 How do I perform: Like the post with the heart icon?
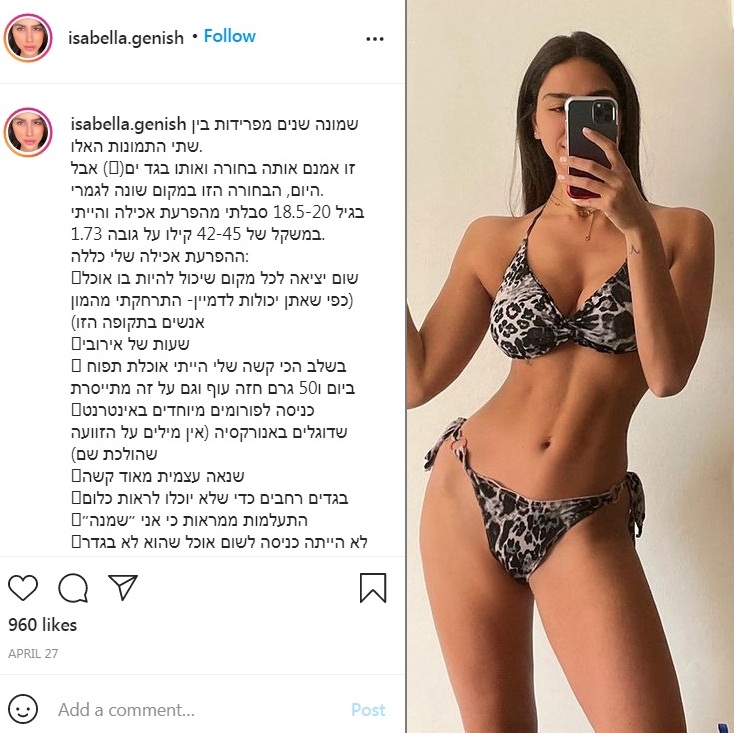pyautogui.click(x=23, y=587)
